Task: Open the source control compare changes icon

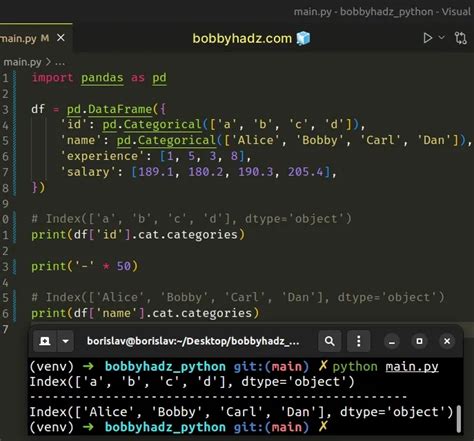Action: point(461,38)
